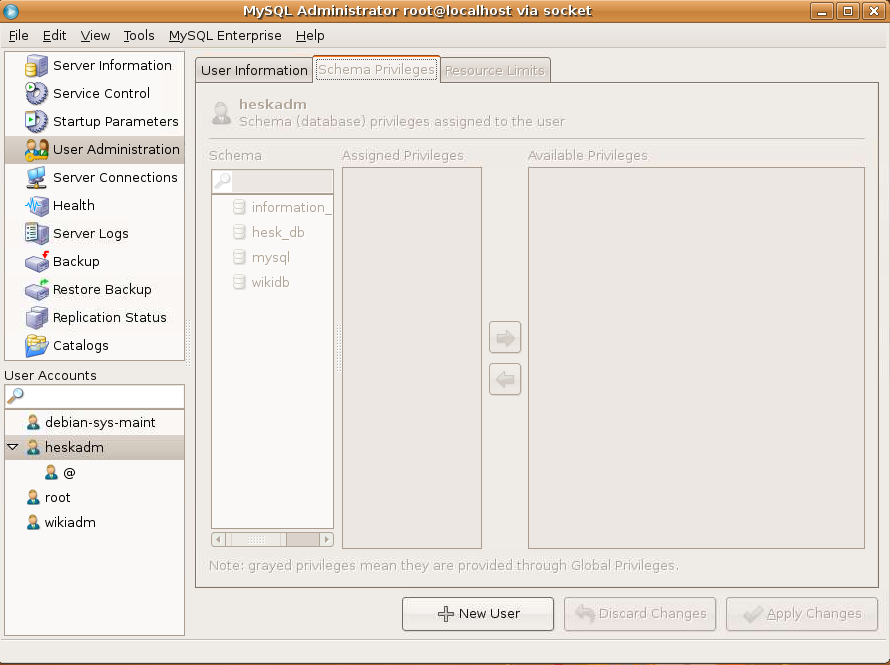Viewport: 890px width, 665px height.
Task: Open the Edit menu
Action: coord(54,36)
